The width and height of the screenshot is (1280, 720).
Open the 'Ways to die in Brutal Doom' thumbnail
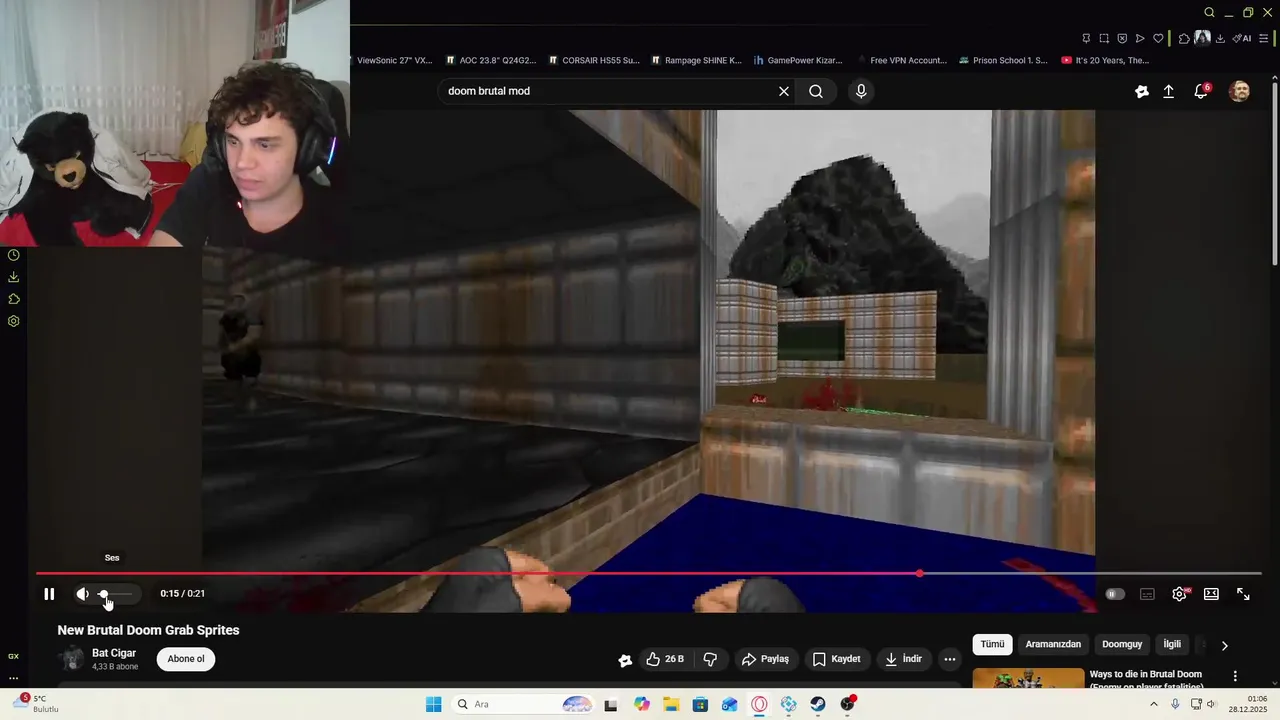1028,679
